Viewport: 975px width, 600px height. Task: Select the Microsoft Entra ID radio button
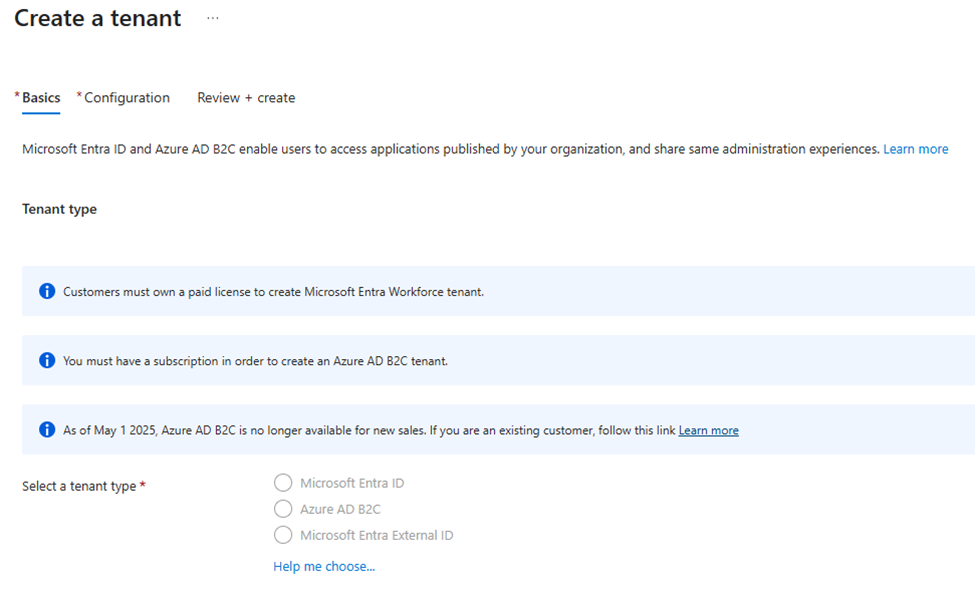click(x=283, y=482)
